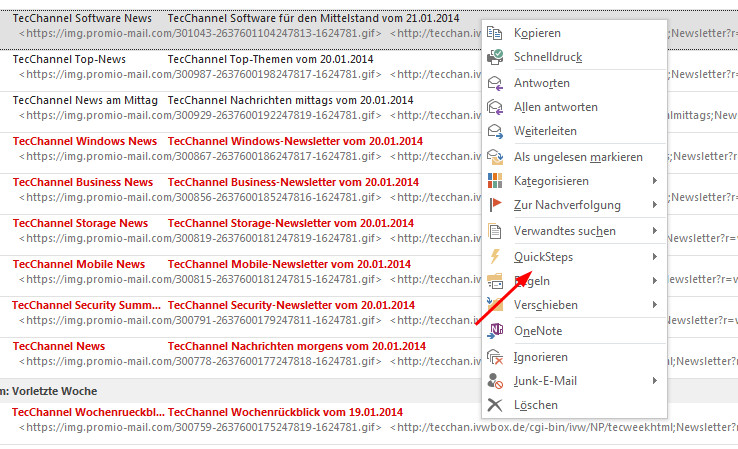Click the Löschen X icon
This screenshot has height=449, width=738.
click(495, 405)
